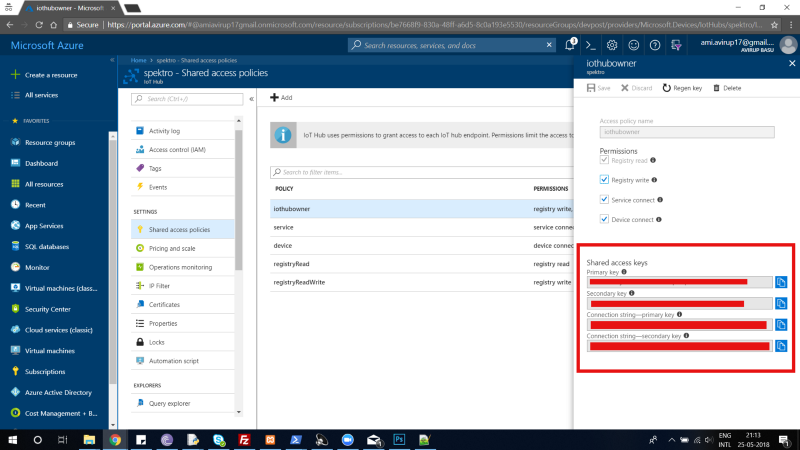Go to Home breadcrumb link
Viewport: 800px width, 450px height.
pos(138,60)
